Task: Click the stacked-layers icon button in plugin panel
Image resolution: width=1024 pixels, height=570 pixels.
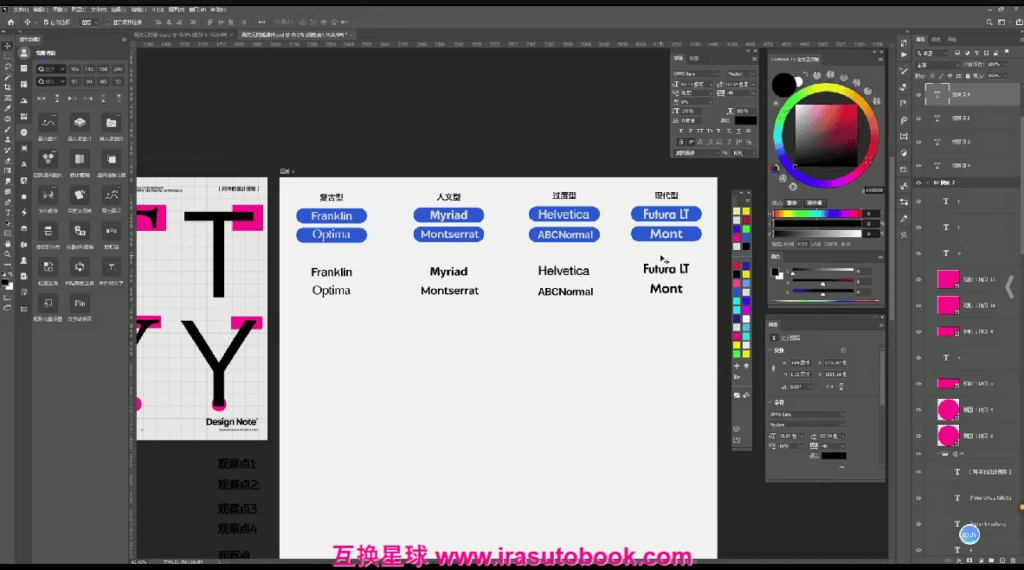Action: [80, 123]
